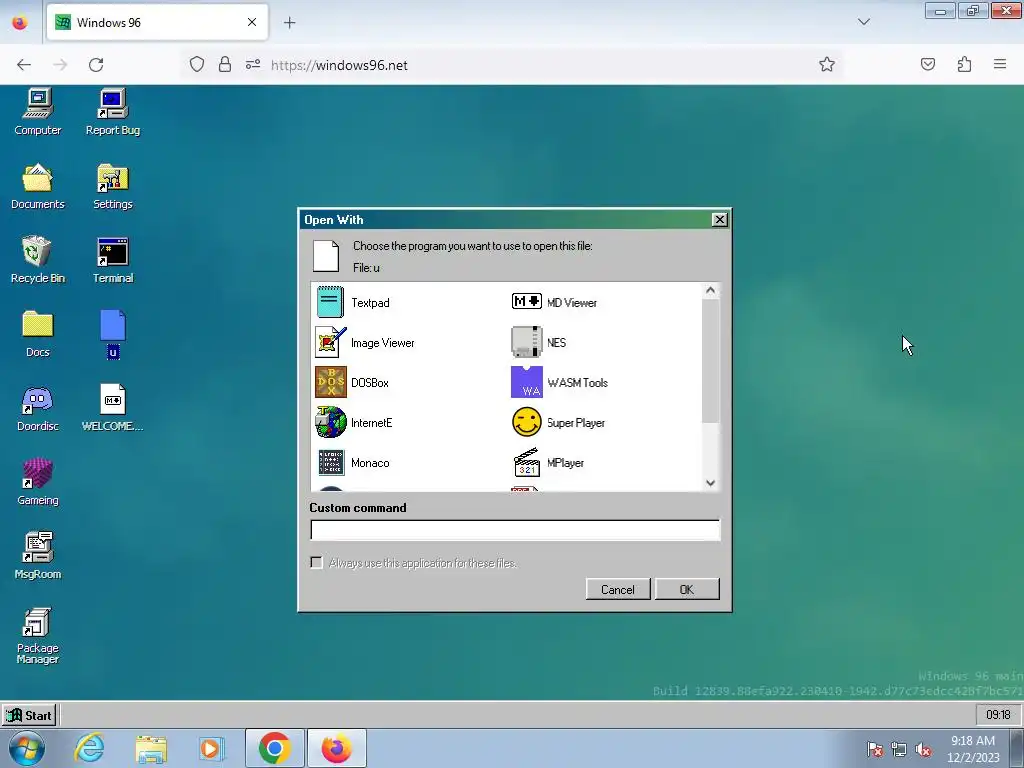Open the MsgRoom desktop icon
1024x768 pixels.
(x=38, y=556)
